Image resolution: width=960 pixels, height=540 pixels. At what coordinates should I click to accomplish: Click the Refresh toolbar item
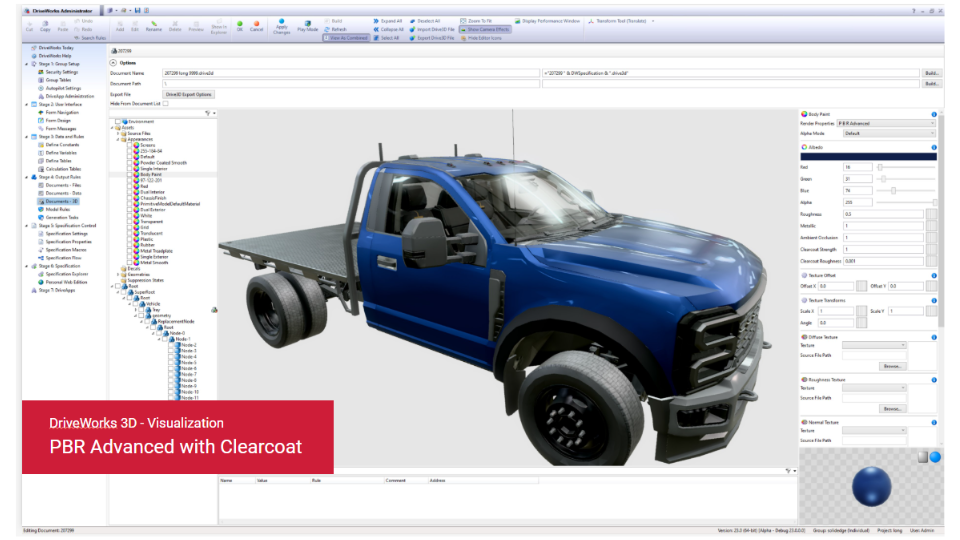point(336,29)
